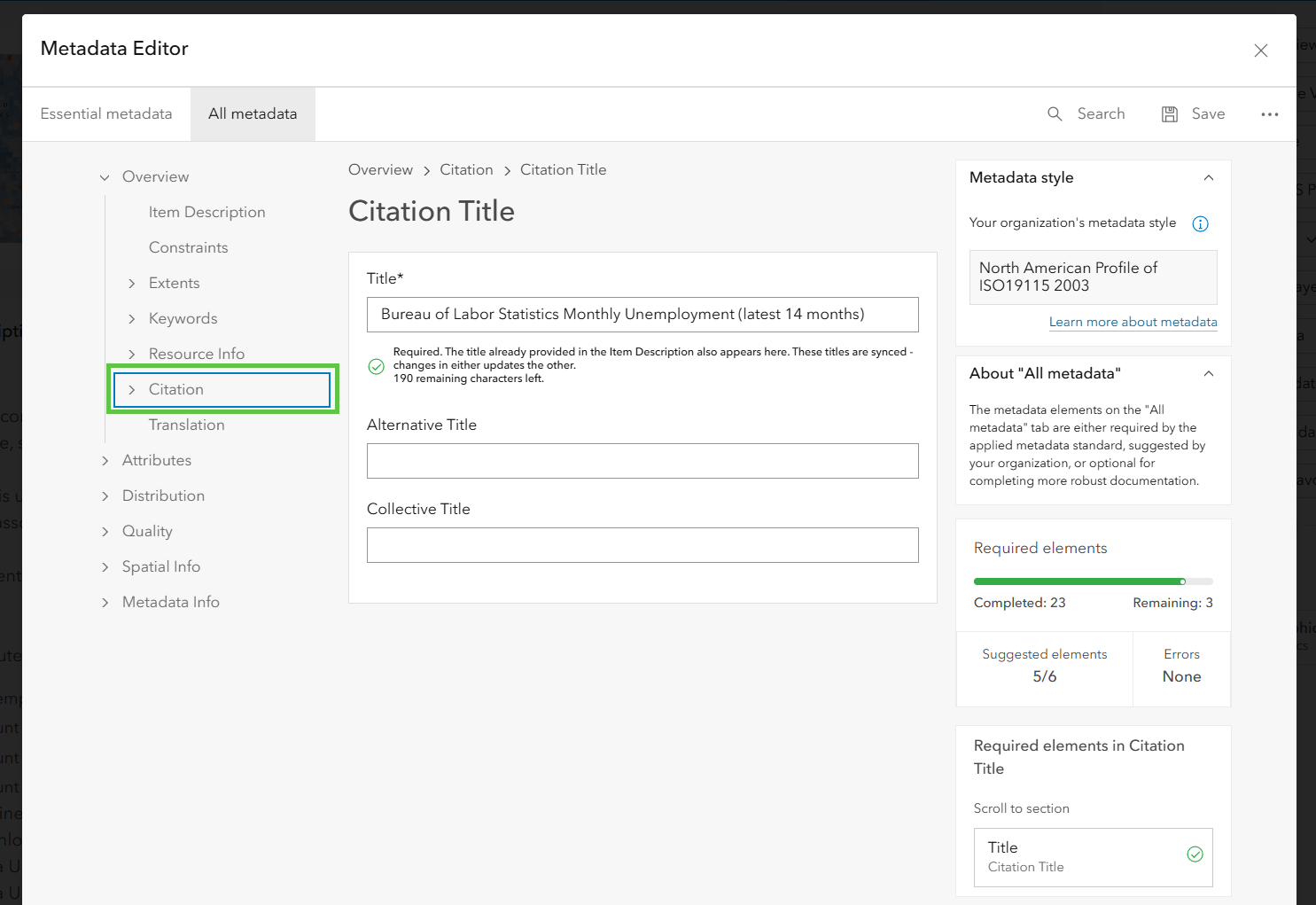Click the Save floppy disk icon

click(x=1170, y=114)
